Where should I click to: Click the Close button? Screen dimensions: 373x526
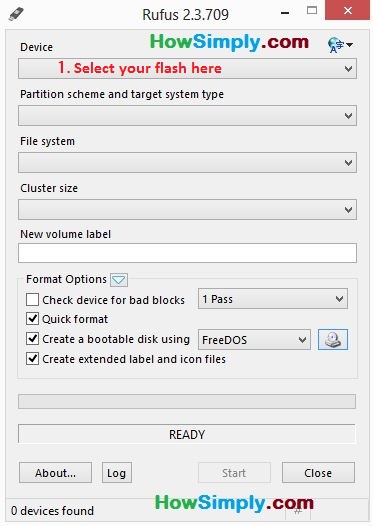(318, 473)
